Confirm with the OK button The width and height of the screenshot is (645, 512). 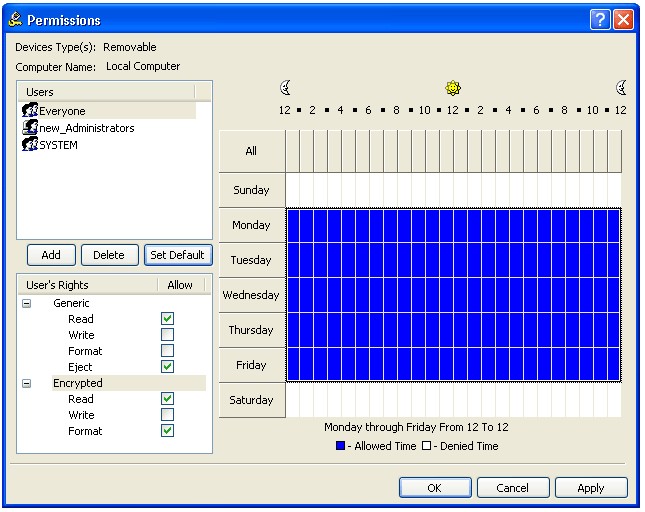[435, 488]
